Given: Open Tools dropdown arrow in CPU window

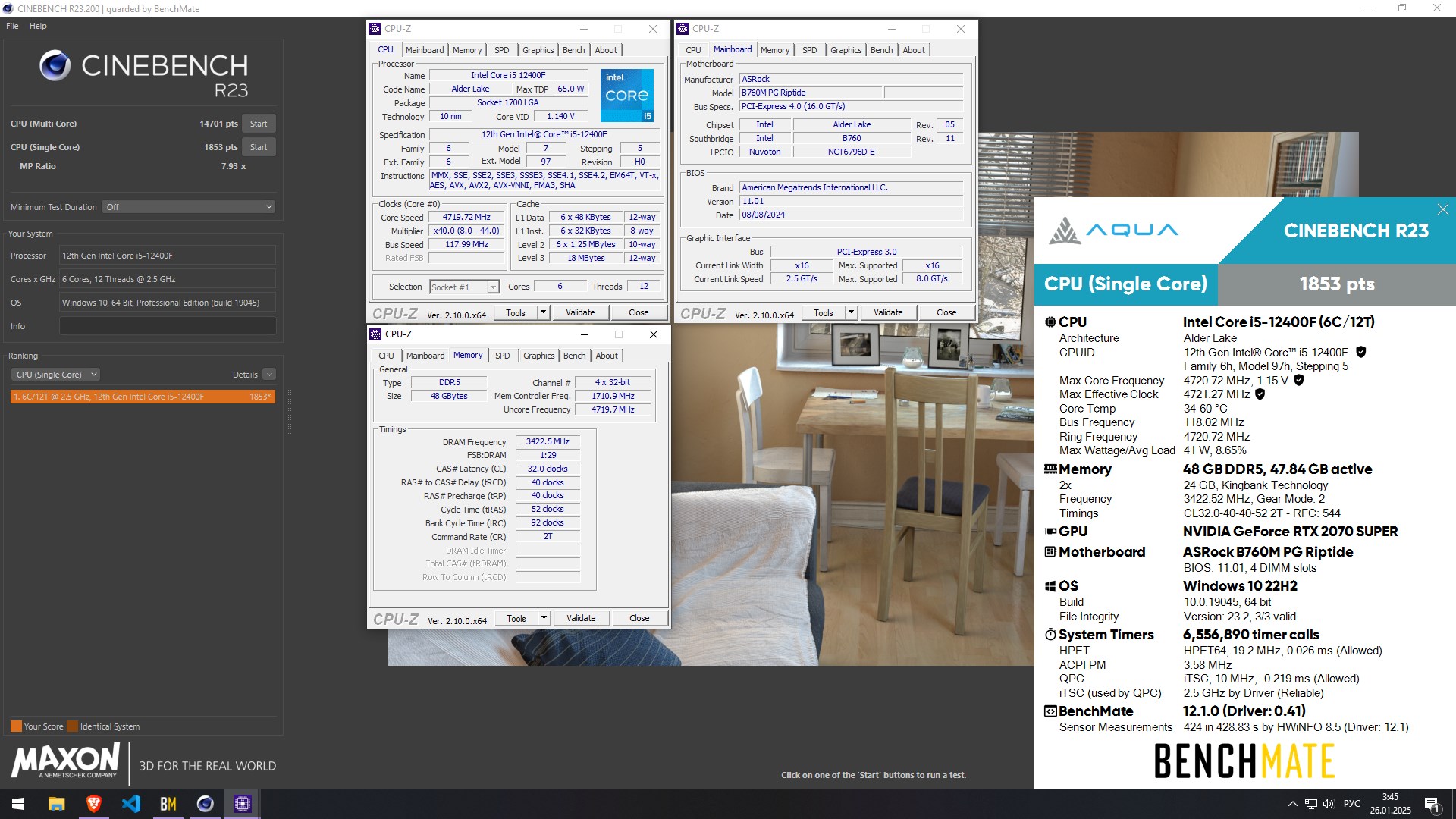Looking at the screenshot, I should point(543,312).
